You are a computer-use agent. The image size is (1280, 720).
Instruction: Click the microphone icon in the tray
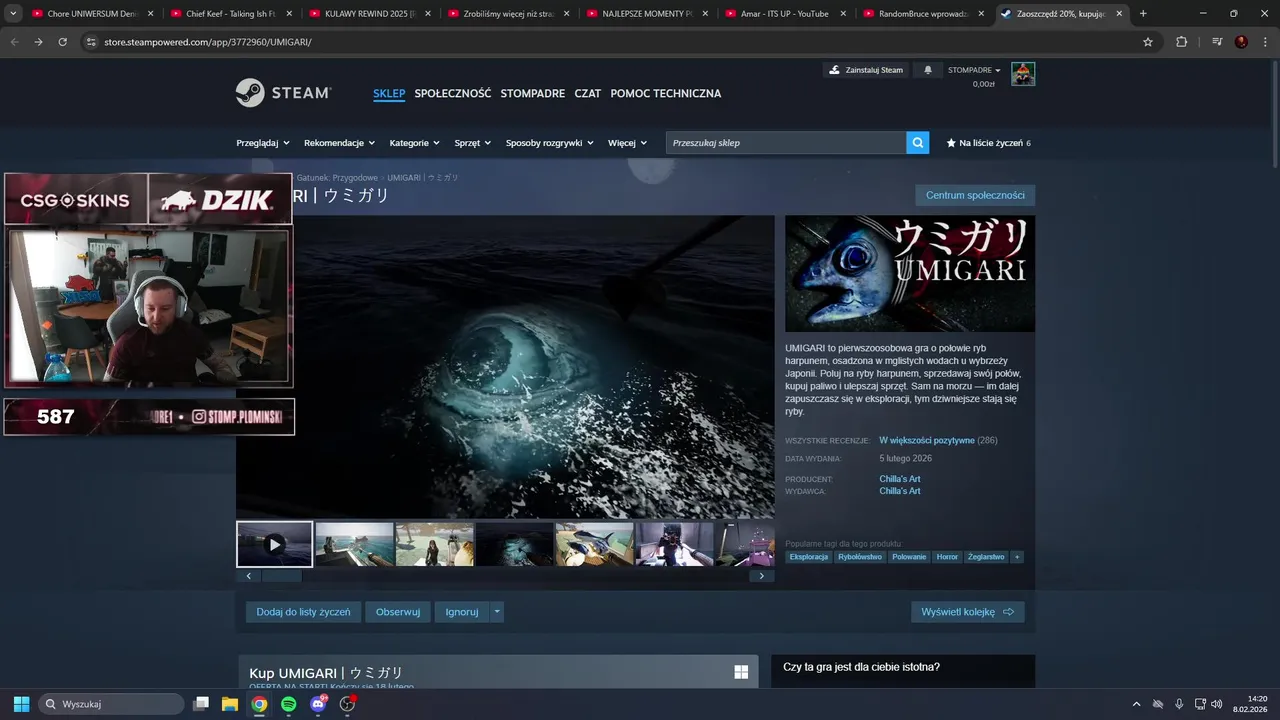[x=1179, y=704]
